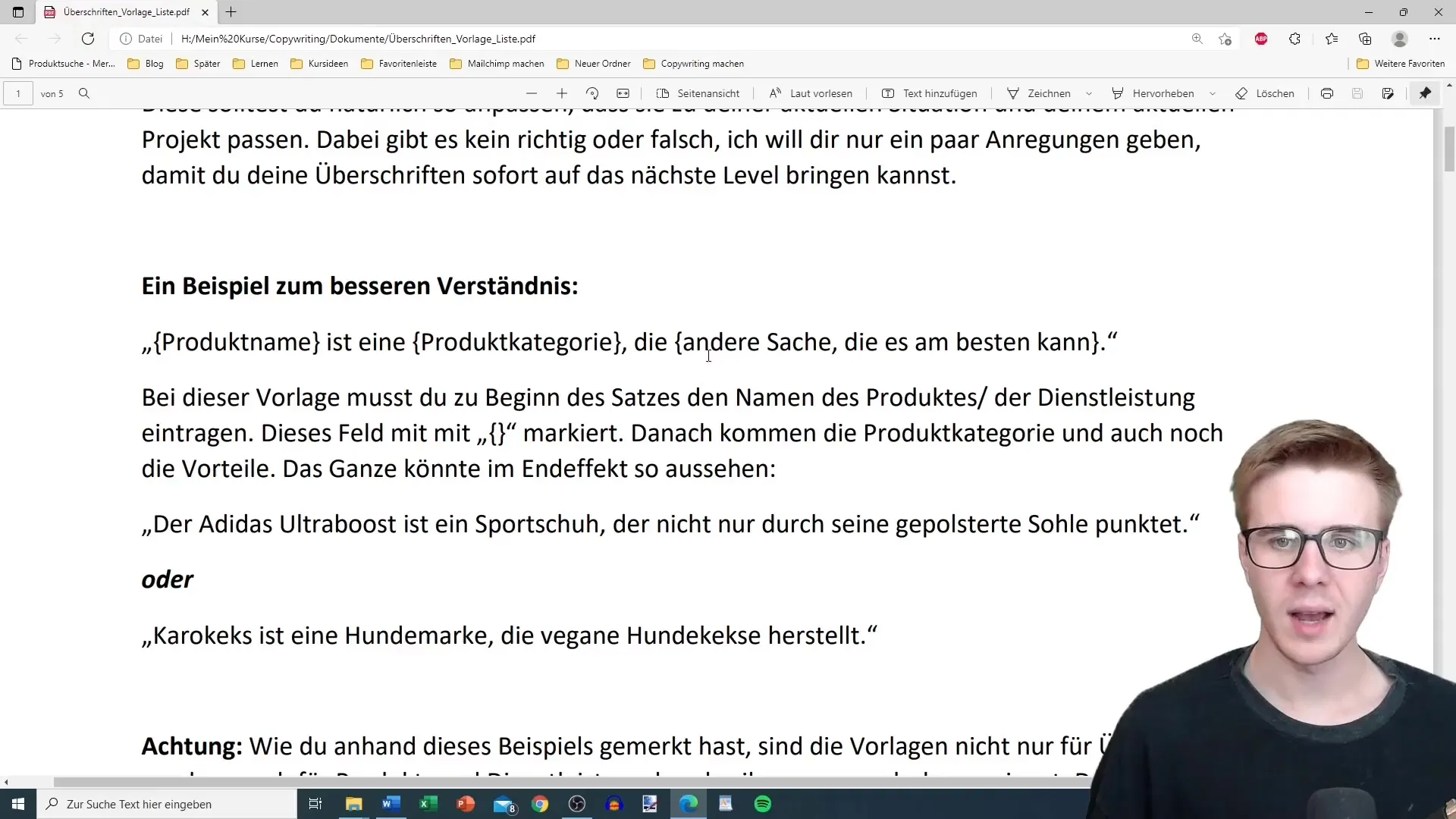Click the vertical scrollbar thumb

click(x=1449, y=149)
